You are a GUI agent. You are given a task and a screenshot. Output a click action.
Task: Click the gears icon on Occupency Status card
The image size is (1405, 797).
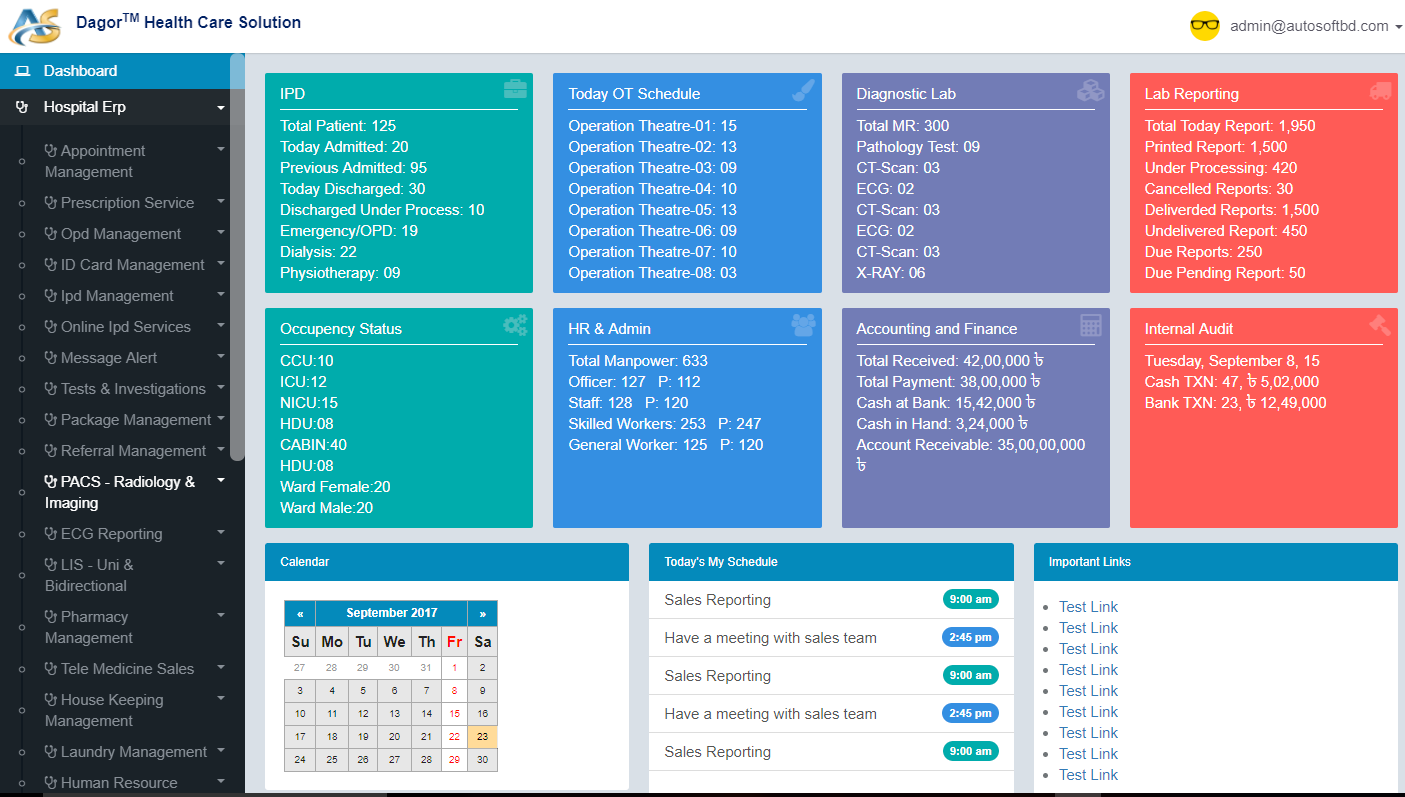coord(515,325)
